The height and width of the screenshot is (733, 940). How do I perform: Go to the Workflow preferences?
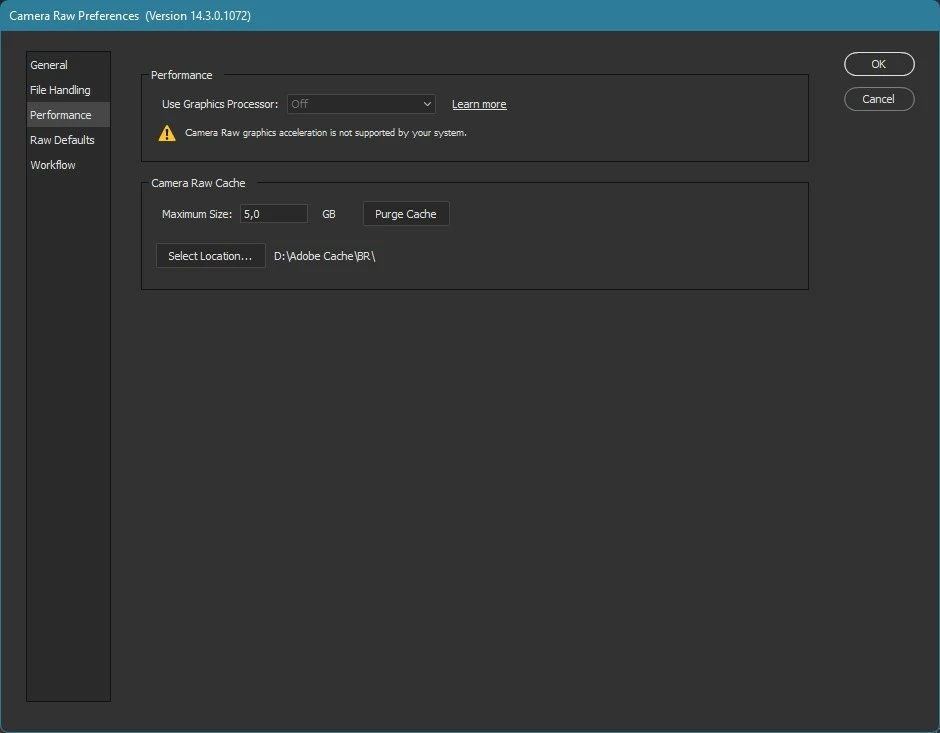pyautogui.click(x=68, y=165)
